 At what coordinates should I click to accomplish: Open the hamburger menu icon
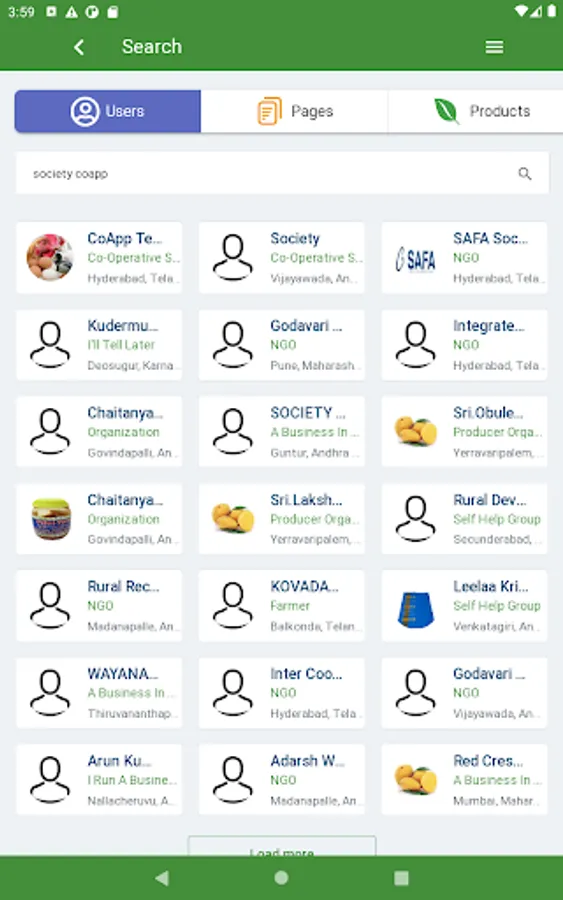coord(494,47)
